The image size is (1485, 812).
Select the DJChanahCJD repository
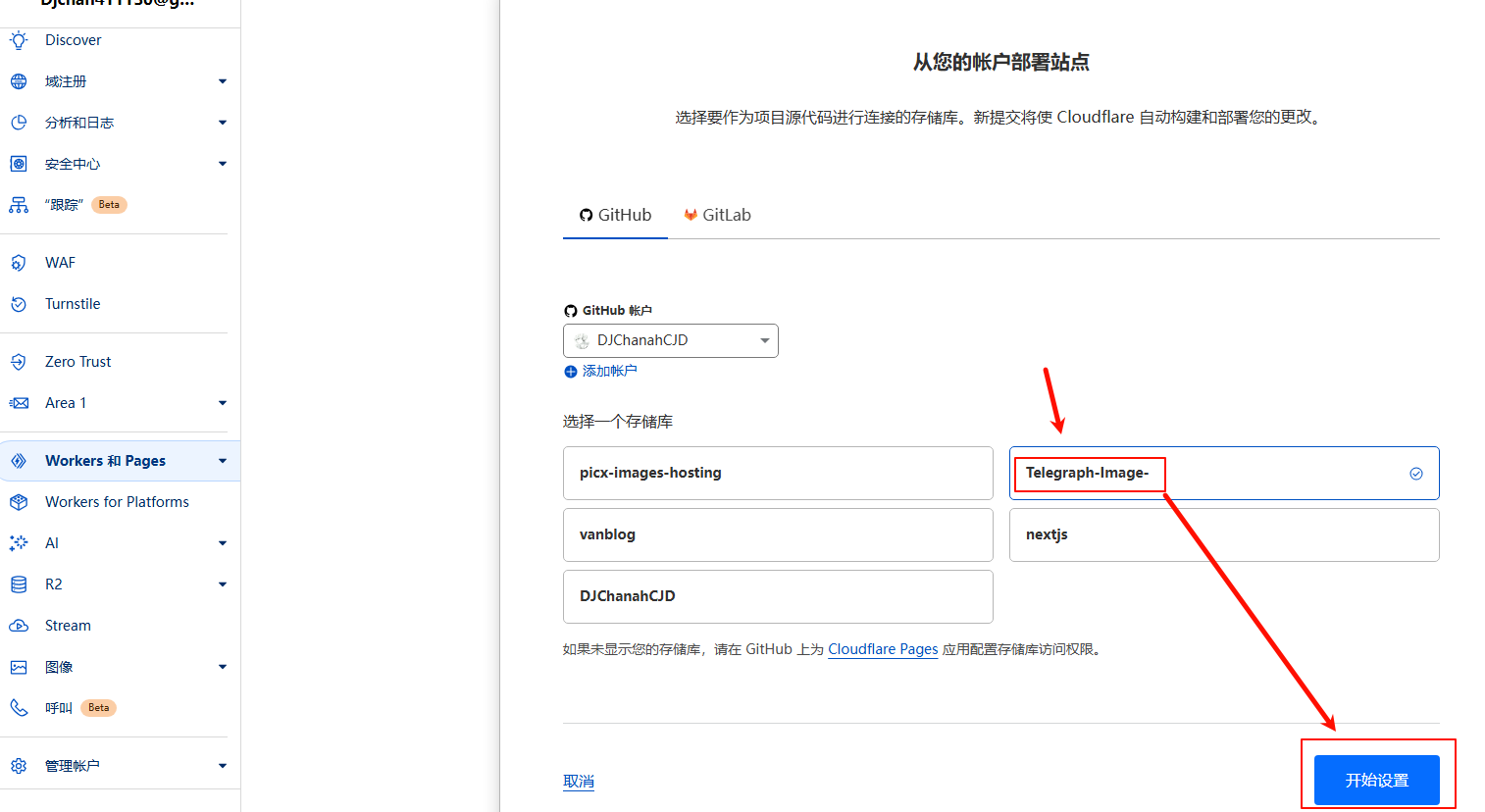[x=778, y=596]
